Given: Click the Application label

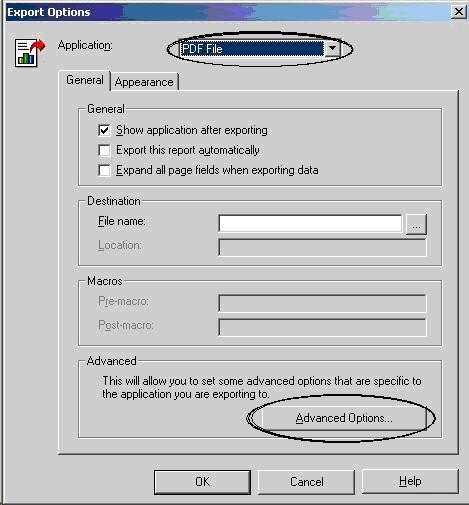Looking at the screenshot, I should (x=85, y=45).
